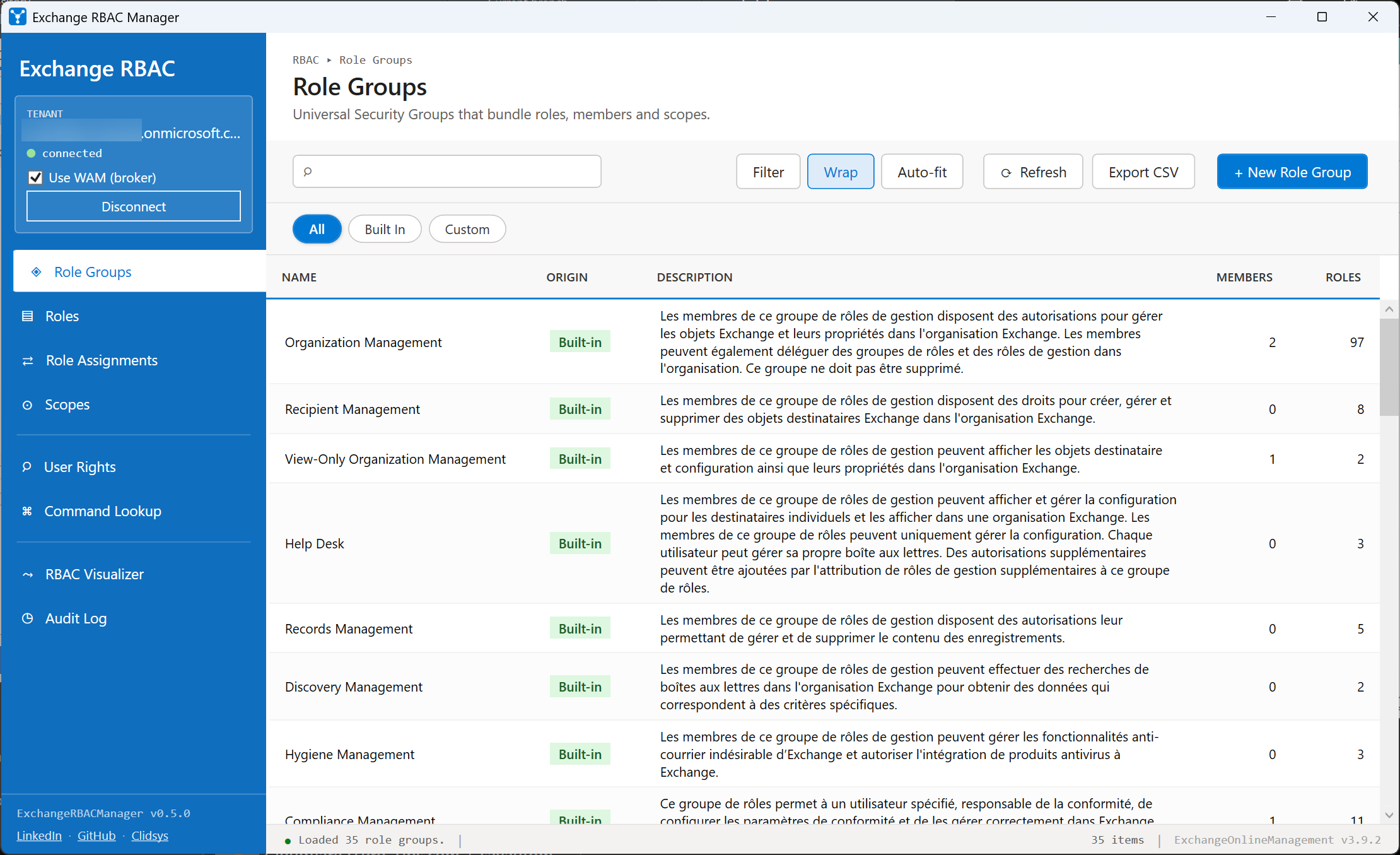Click the table scrollbar down arrow
Viewport: 1400px width, 855px height.
[x=1389, y=815]
